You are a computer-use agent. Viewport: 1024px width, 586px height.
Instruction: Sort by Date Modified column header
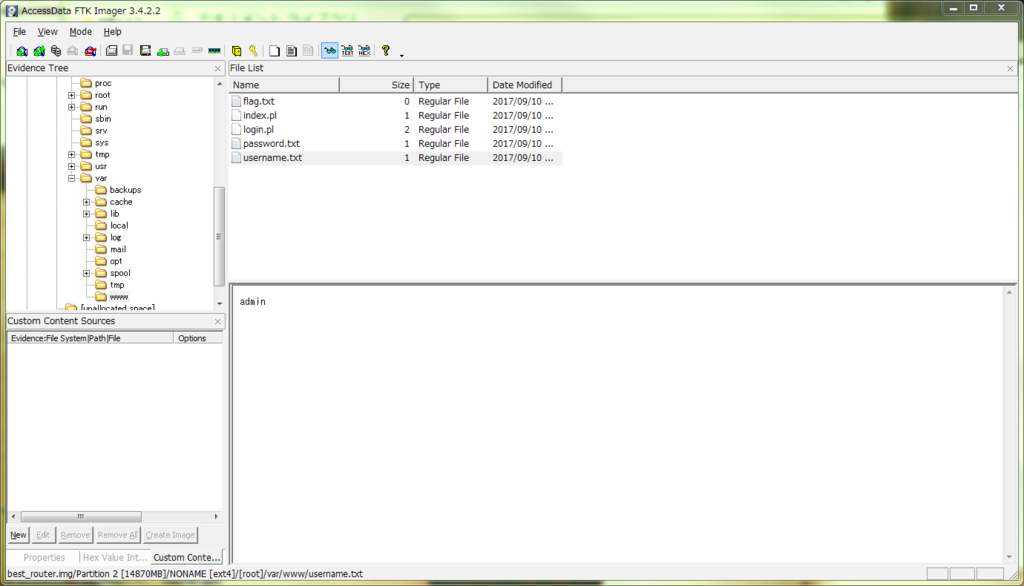(524, 85)
